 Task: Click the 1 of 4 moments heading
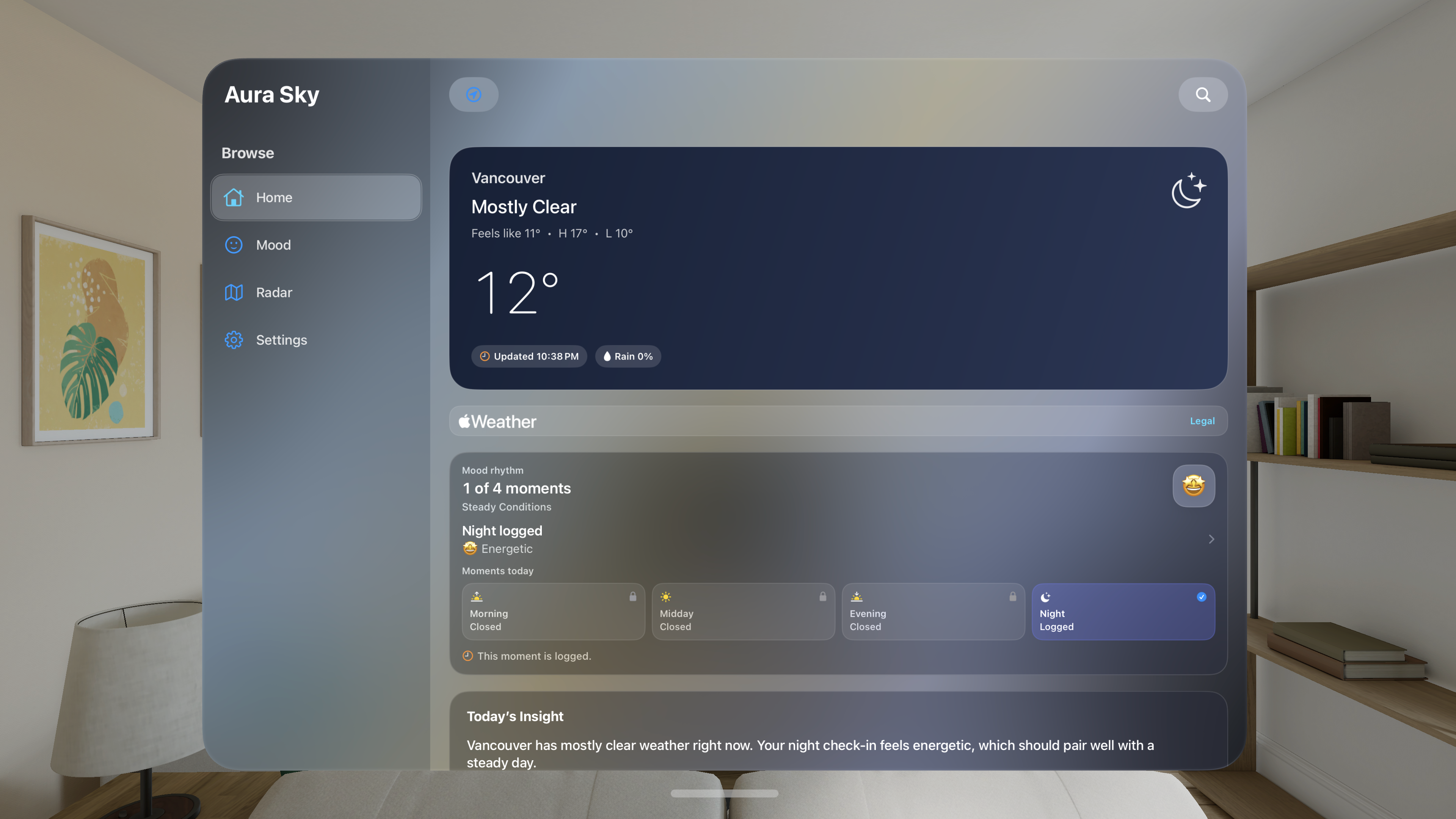[x=516, y=488]
